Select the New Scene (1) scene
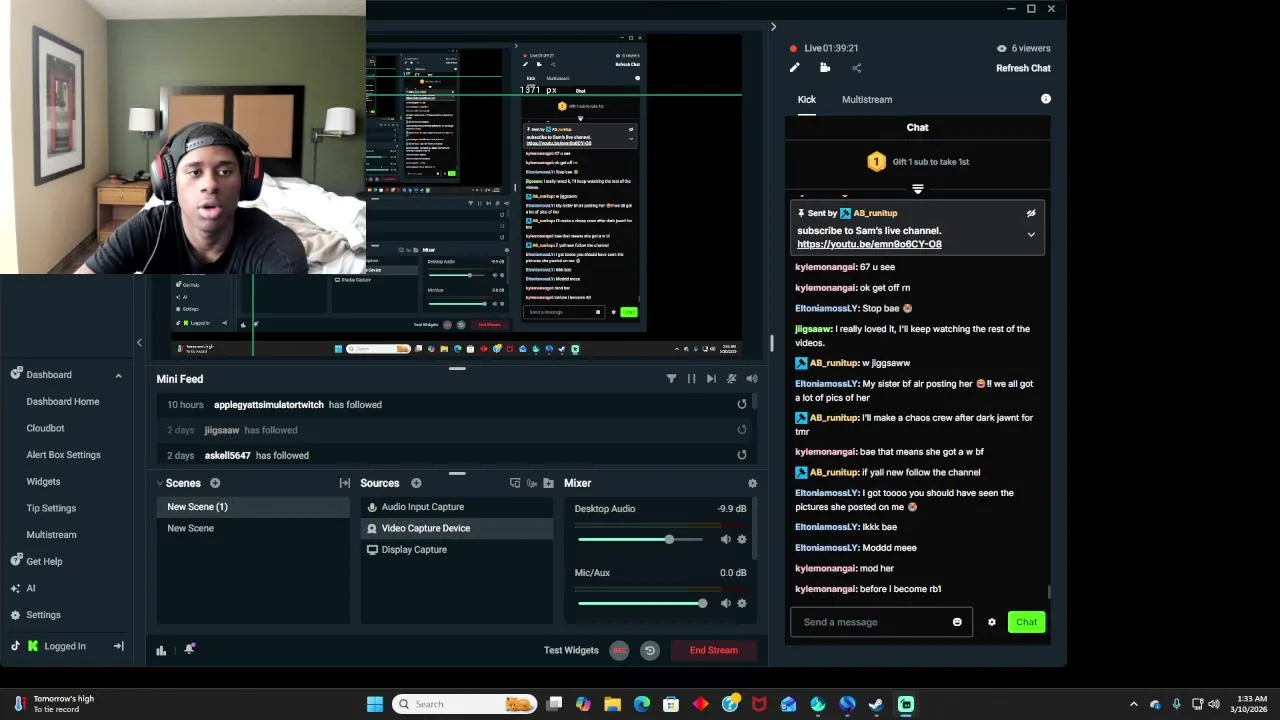Image resolution: width=1280 pixels, height=720 pixels. click(253, 507)
